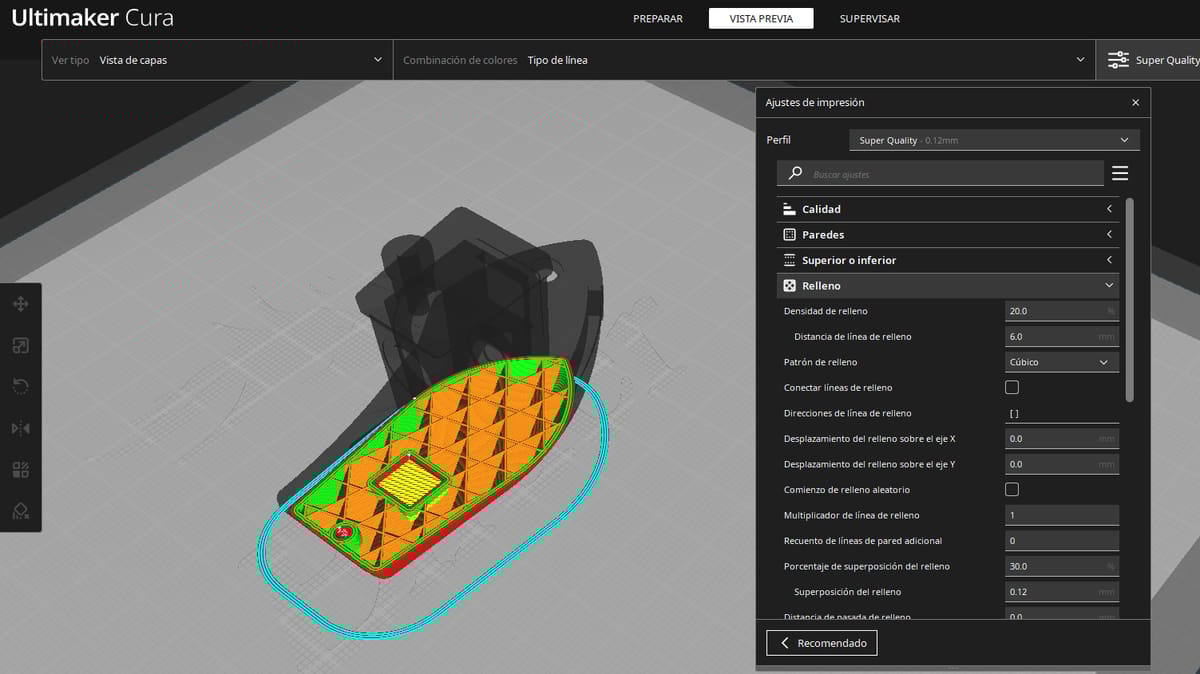
Task: Click the print settings sliders icon
Action: pyautogui.click(x=1118, y=60)
